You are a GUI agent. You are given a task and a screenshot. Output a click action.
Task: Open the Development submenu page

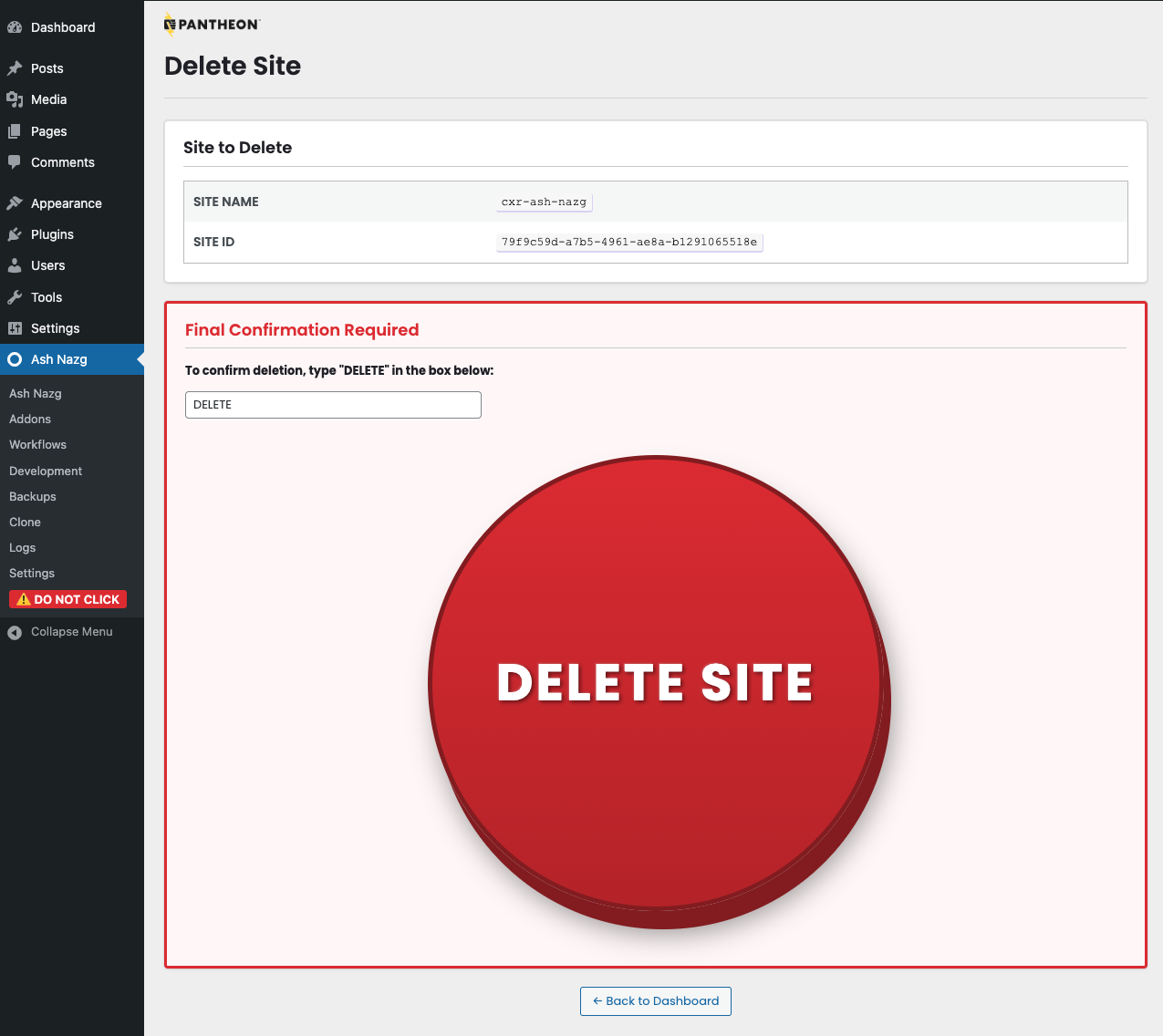tap(46, 471)
